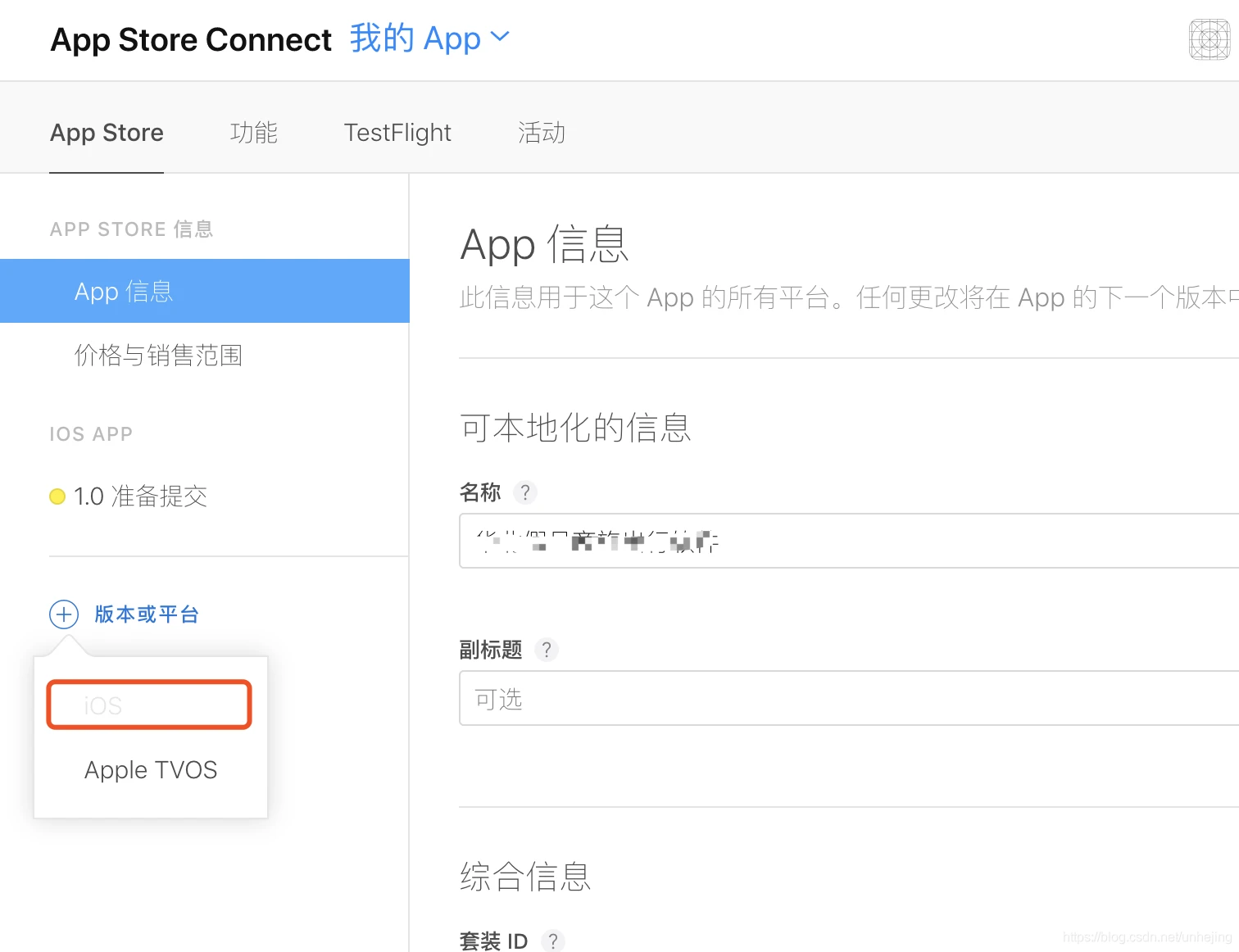The height and width of the screenshot is (952, 1239).
Task: Click the user avatar icon at top right
Action: pyautogui.click(x=1209, y=39)
